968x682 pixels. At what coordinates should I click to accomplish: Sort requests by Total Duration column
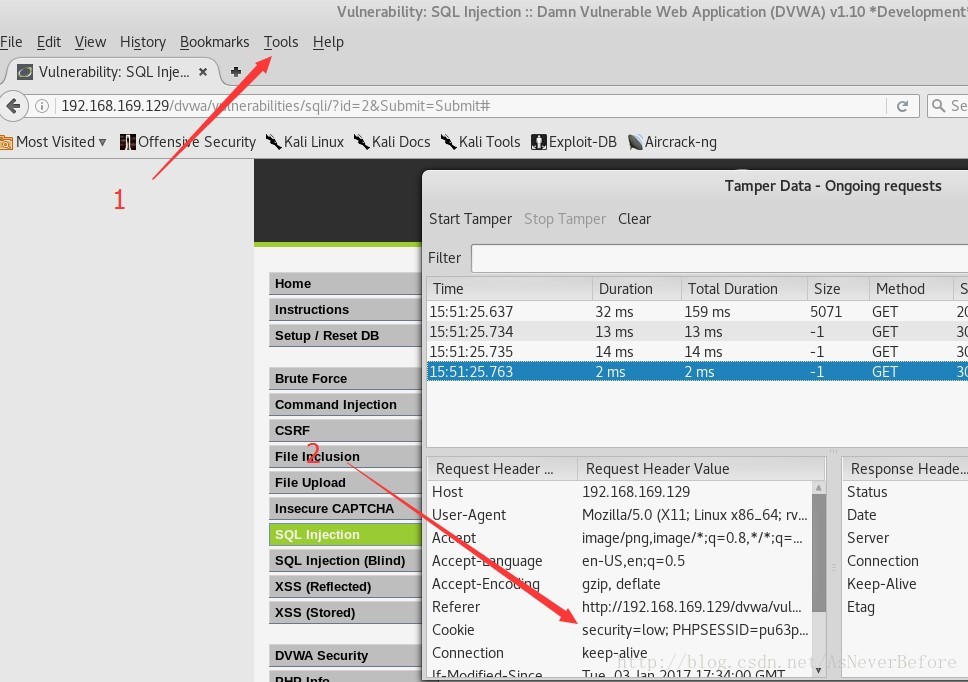pos(744,289)
